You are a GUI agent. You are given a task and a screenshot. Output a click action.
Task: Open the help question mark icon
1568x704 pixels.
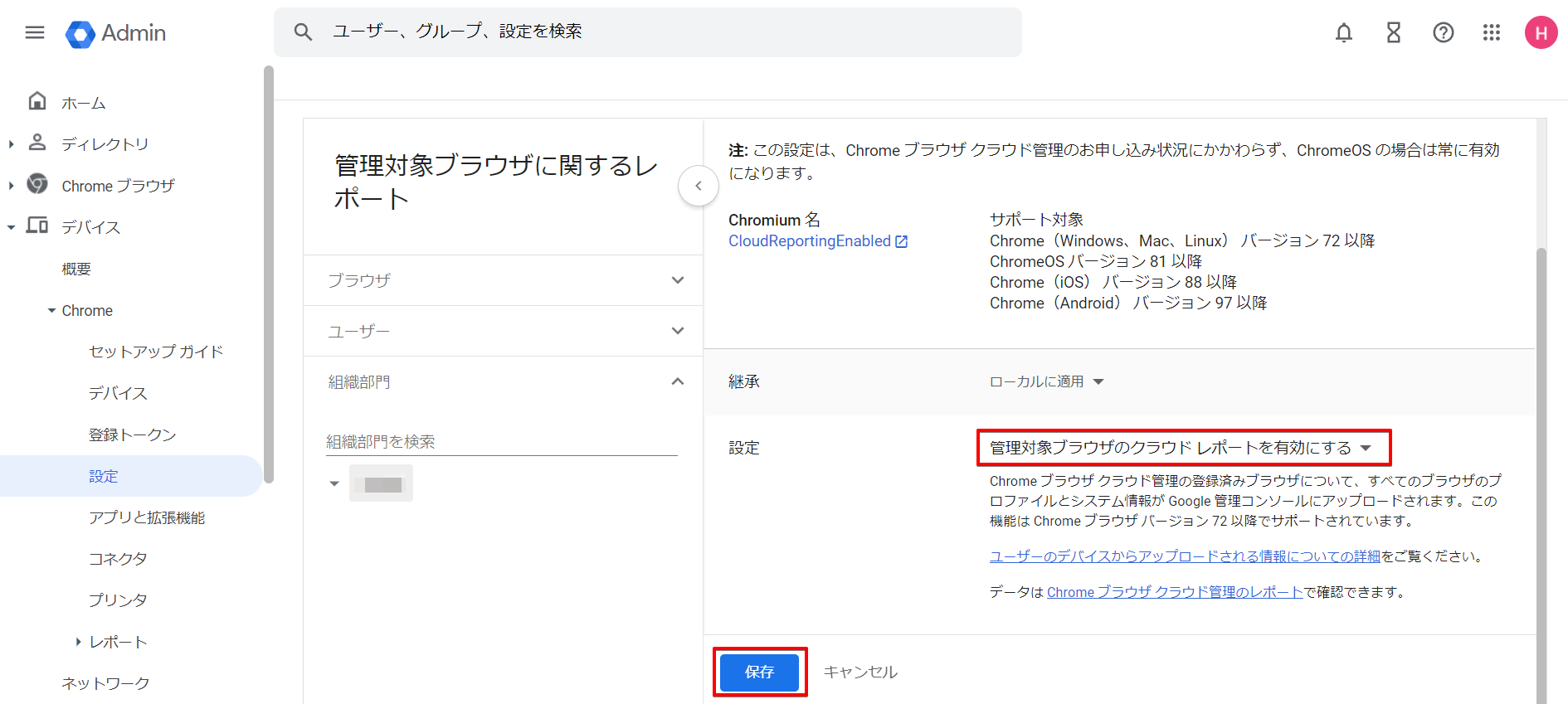point(1443,32)
